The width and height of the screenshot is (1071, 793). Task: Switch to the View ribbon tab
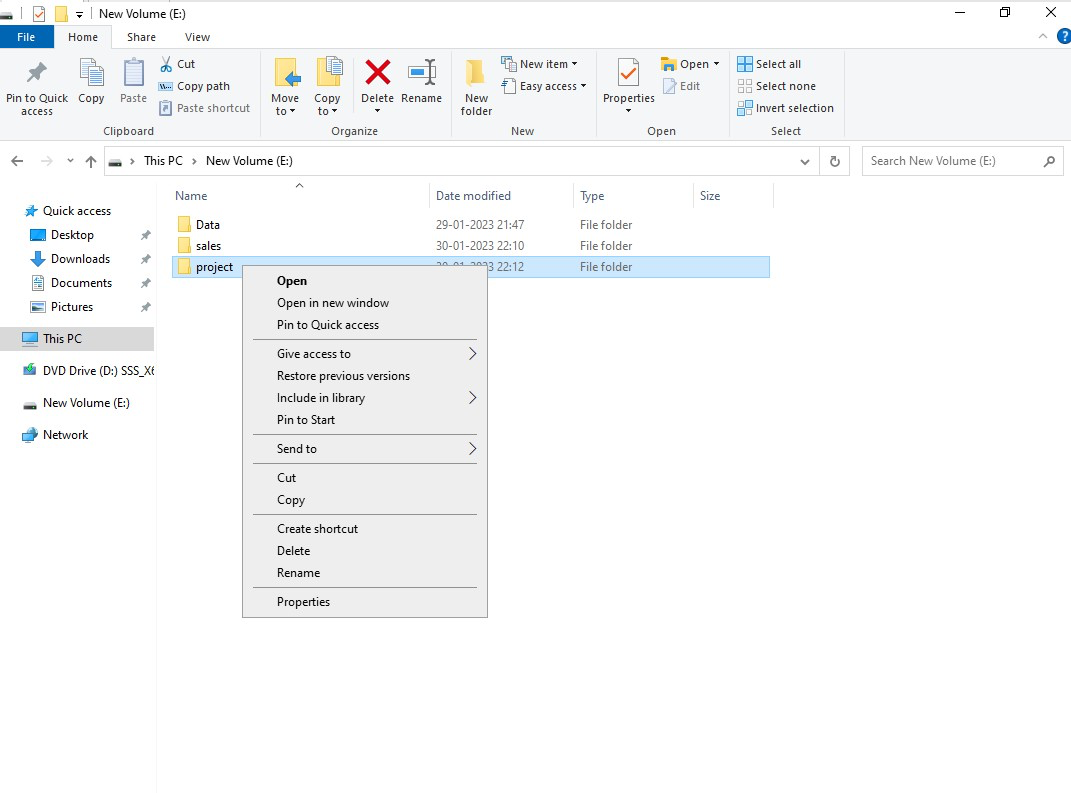(x=197, y=37)
